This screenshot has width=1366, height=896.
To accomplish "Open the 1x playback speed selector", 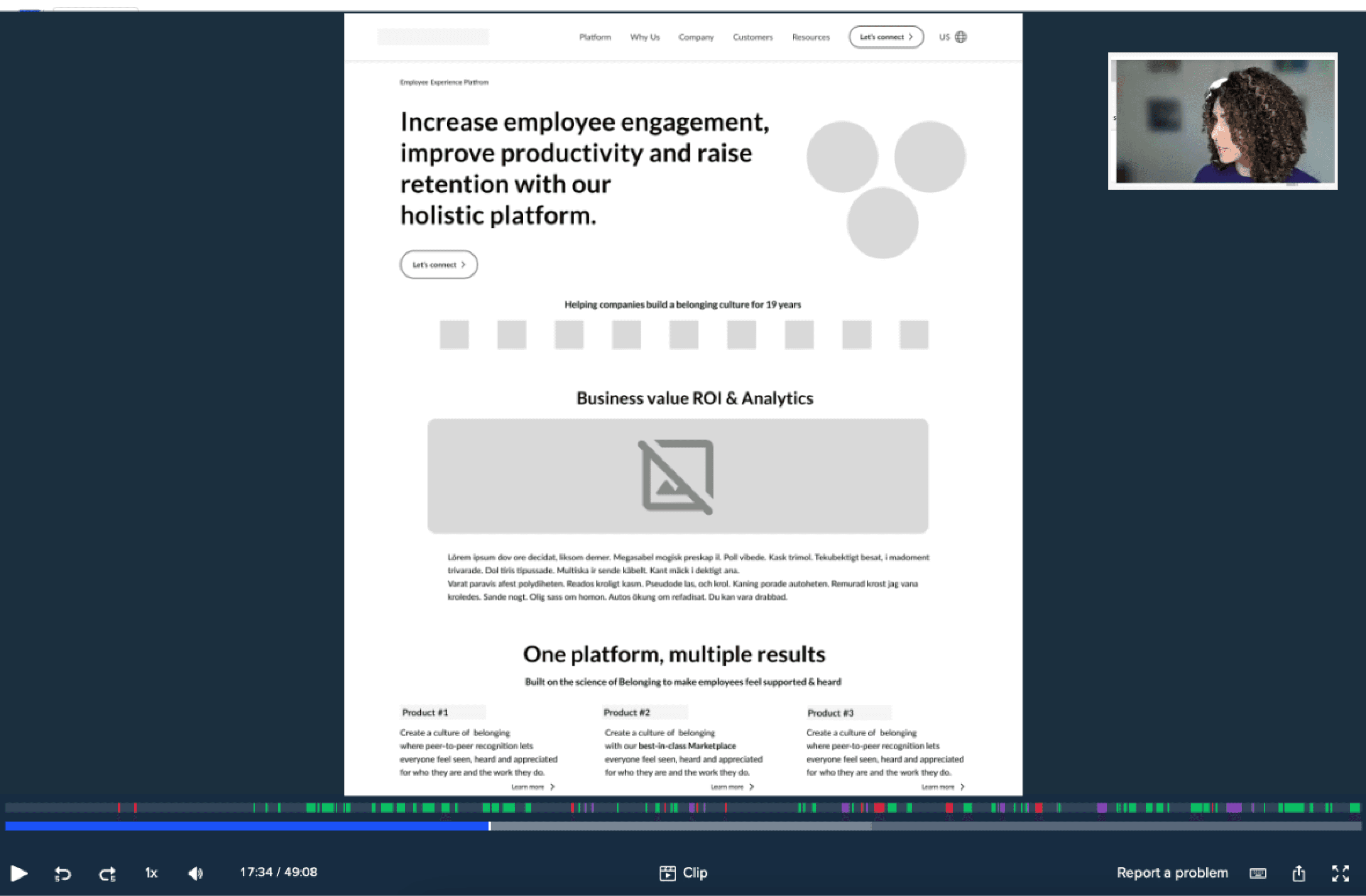I will click(151, 873).
